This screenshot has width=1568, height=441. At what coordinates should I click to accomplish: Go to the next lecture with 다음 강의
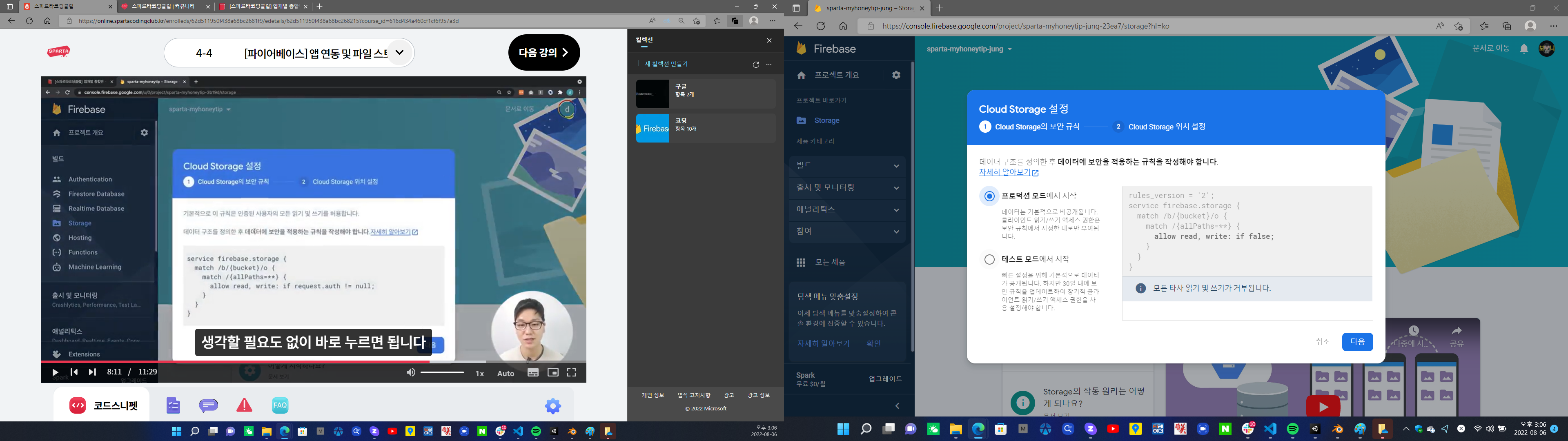coord(544,52)
